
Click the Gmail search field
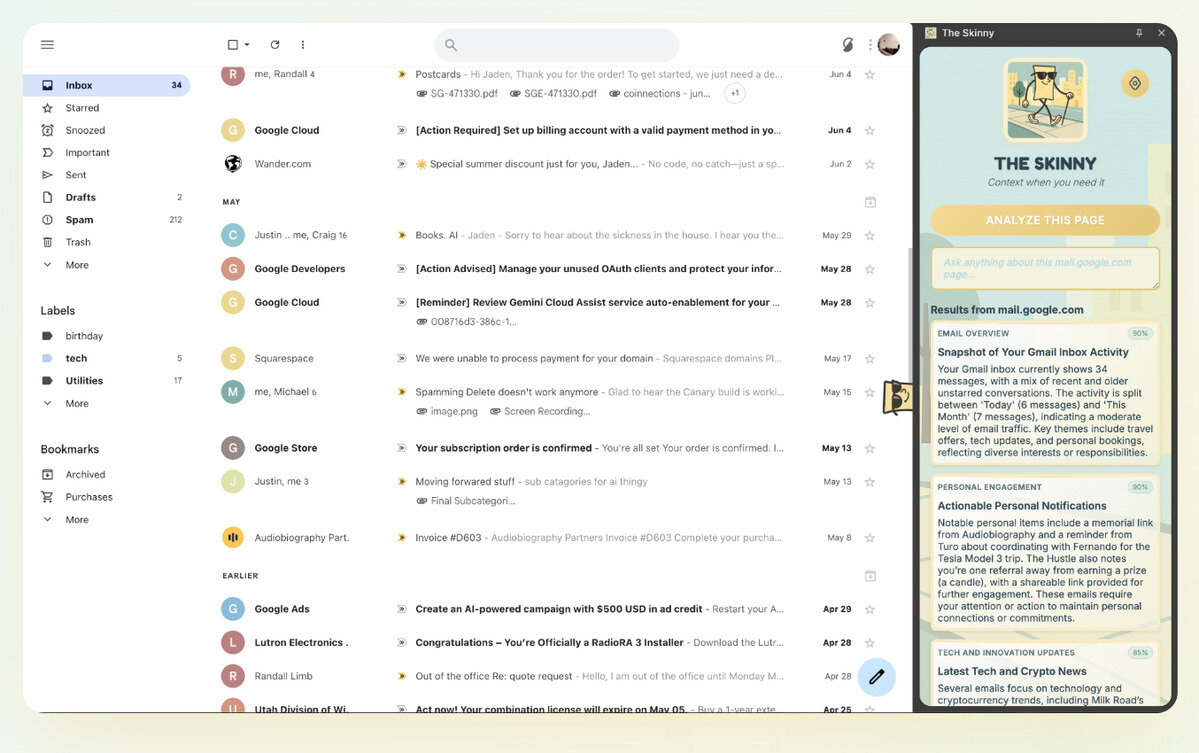tap(557, 45)
